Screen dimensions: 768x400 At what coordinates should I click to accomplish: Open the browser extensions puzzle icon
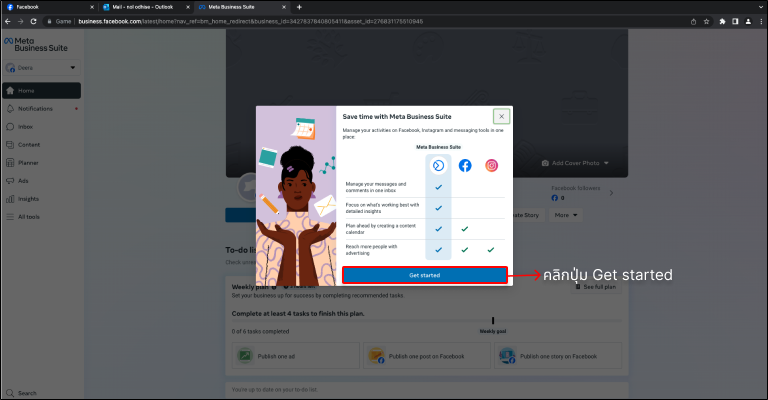[722, 22]
